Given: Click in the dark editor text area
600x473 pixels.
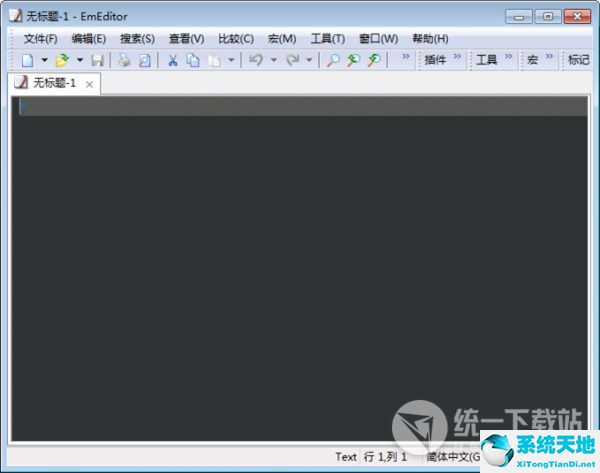Looking at the screenshot, I should [299, 268].
